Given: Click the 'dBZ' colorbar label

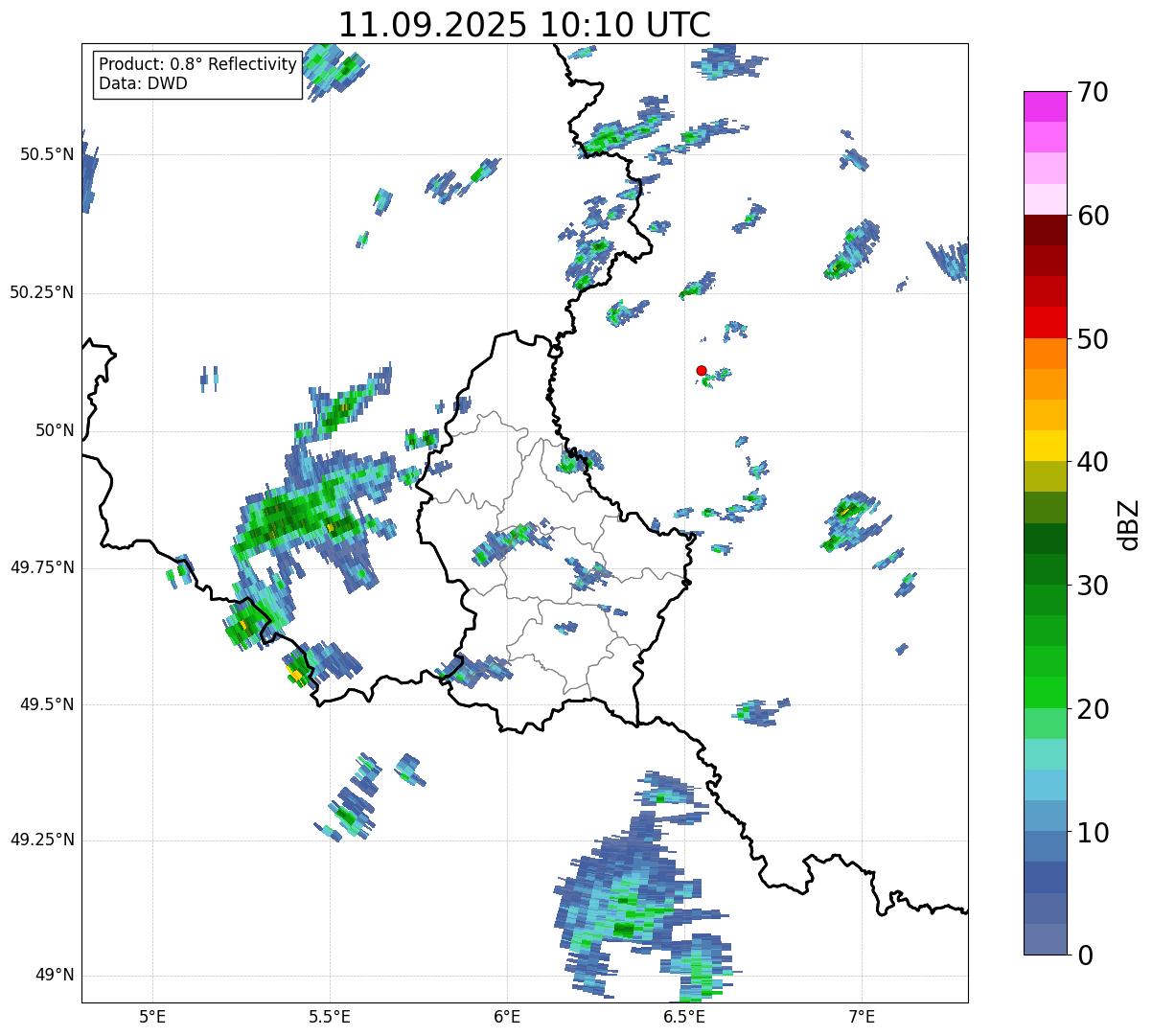Looking at the screenshot, I should (1129, 524).
